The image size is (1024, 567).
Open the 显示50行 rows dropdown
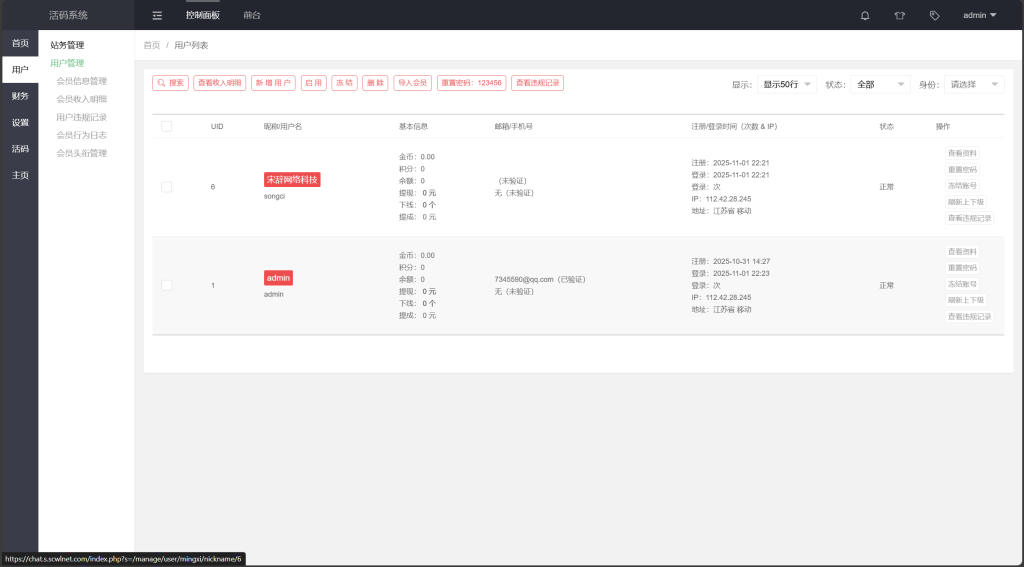(x=787, y=84)
